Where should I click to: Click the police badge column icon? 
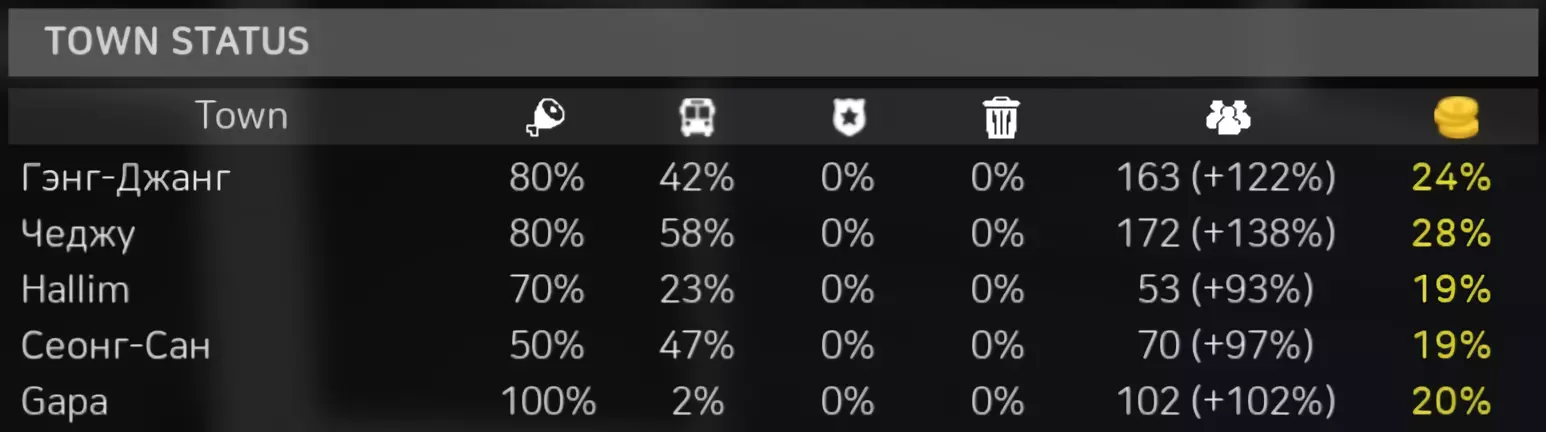click(848, 118)
